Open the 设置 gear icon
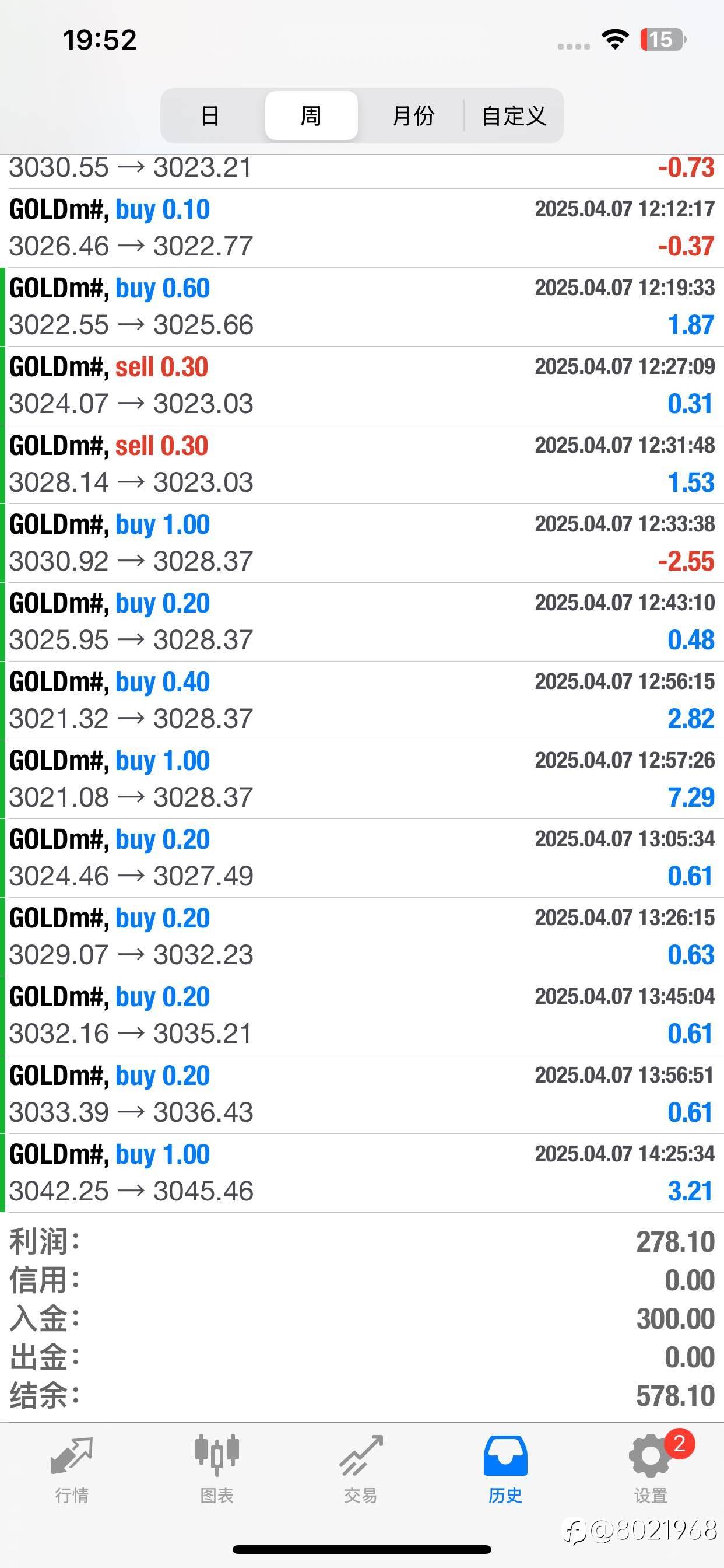724x1568 pixels. point(650,1456)
